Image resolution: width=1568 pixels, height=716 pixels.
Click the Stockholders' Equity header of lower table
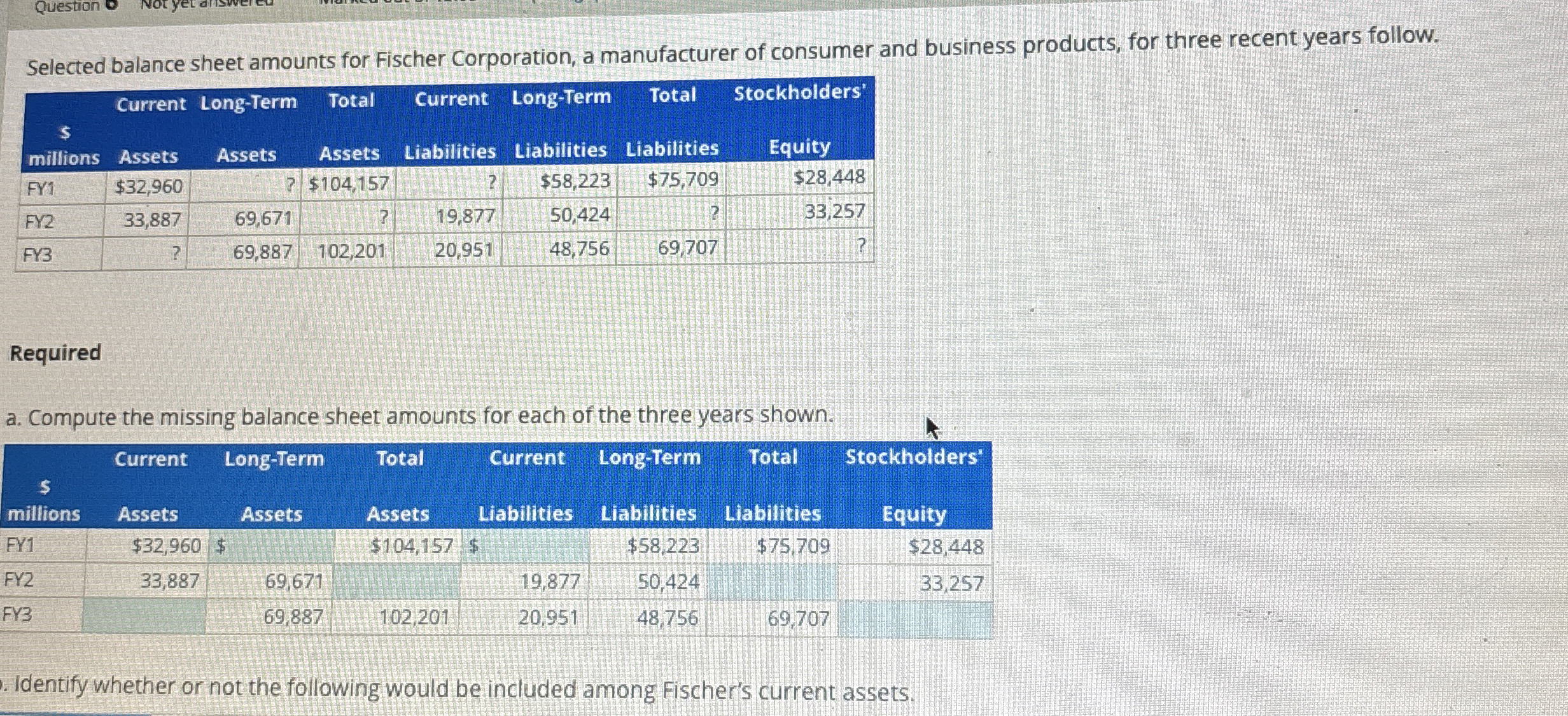pyautogui.click(x=914, y=484)
